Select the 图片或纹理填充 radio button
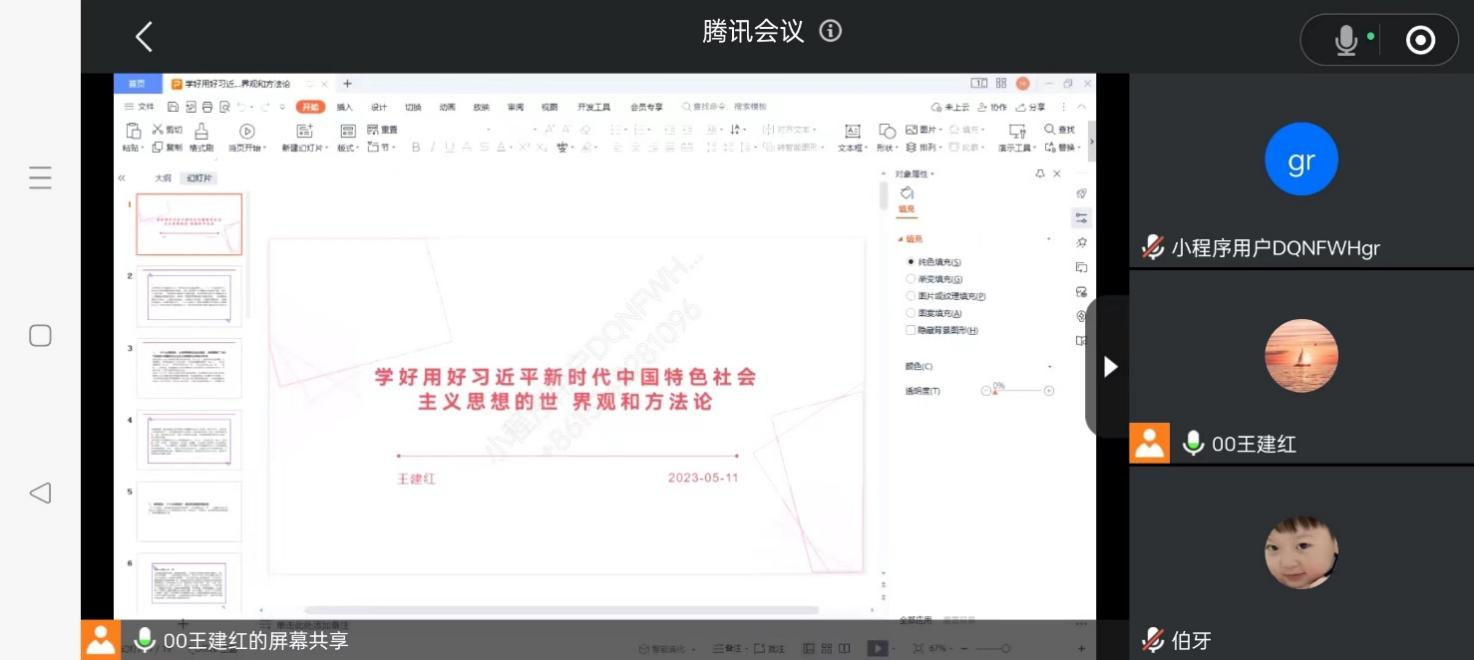Image resolution: width=1474 pixels, height=660 pixels. pos(910,296)
